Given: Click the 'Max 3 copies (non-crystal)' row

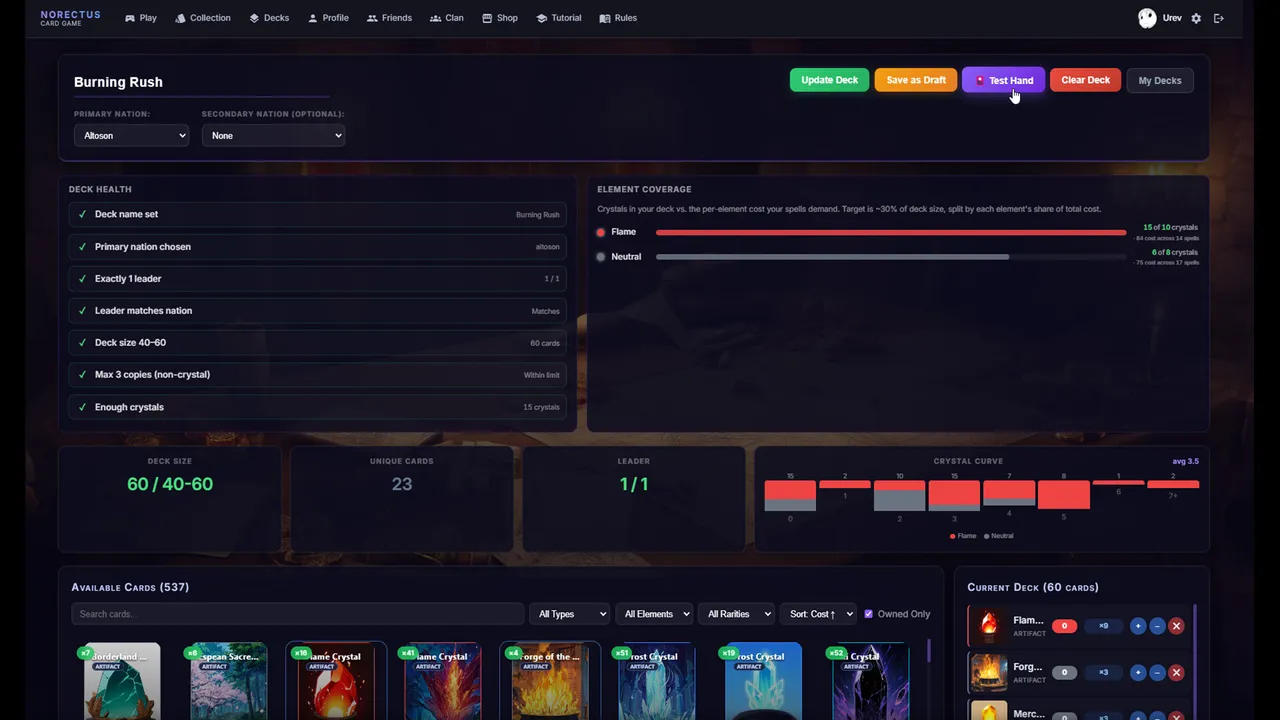Looking at the screenshot, I should (x=318, y=374).
